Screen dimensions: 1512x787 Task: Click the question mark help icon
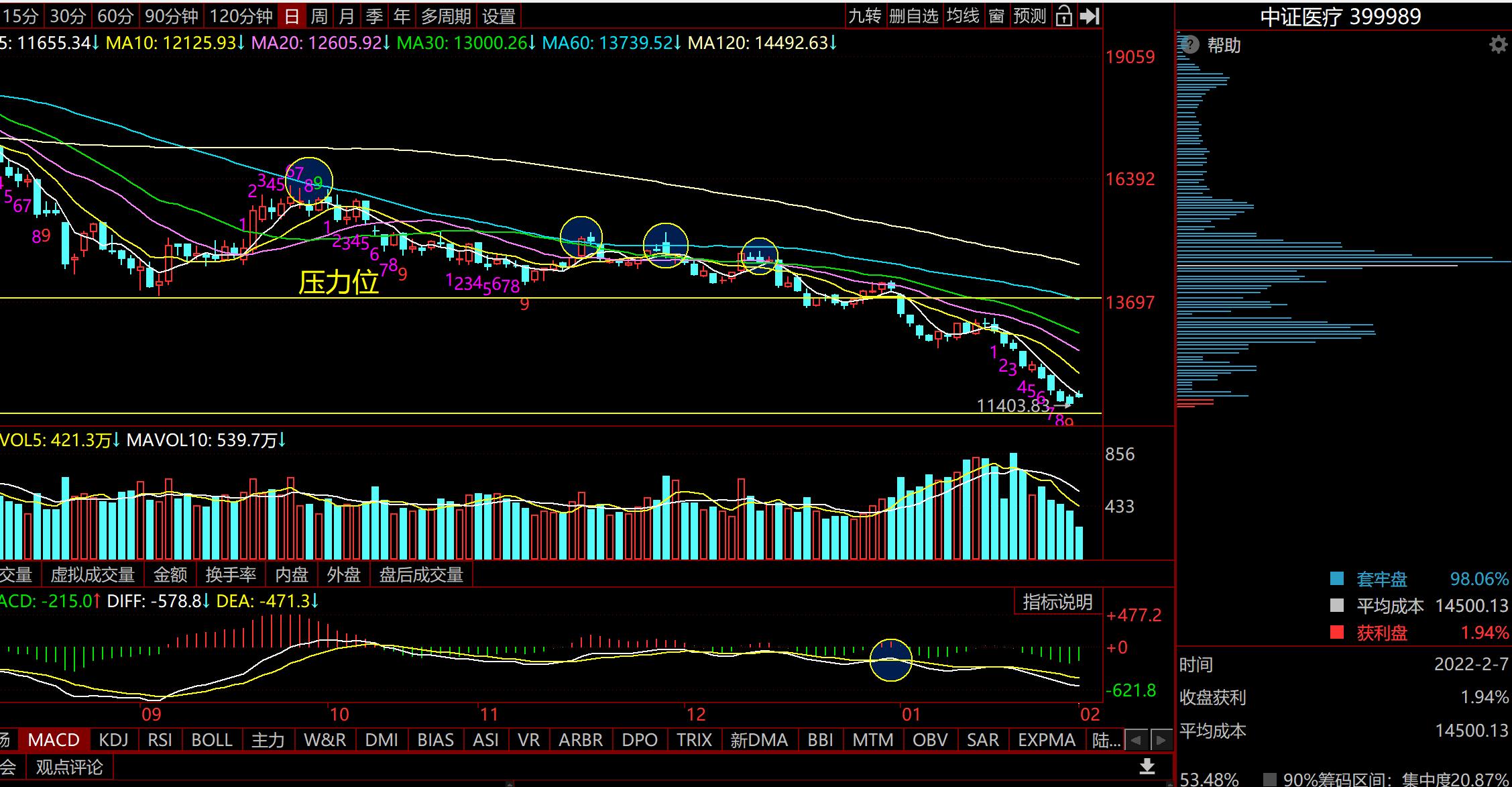pyautogui.click(x=1189, y=45)
